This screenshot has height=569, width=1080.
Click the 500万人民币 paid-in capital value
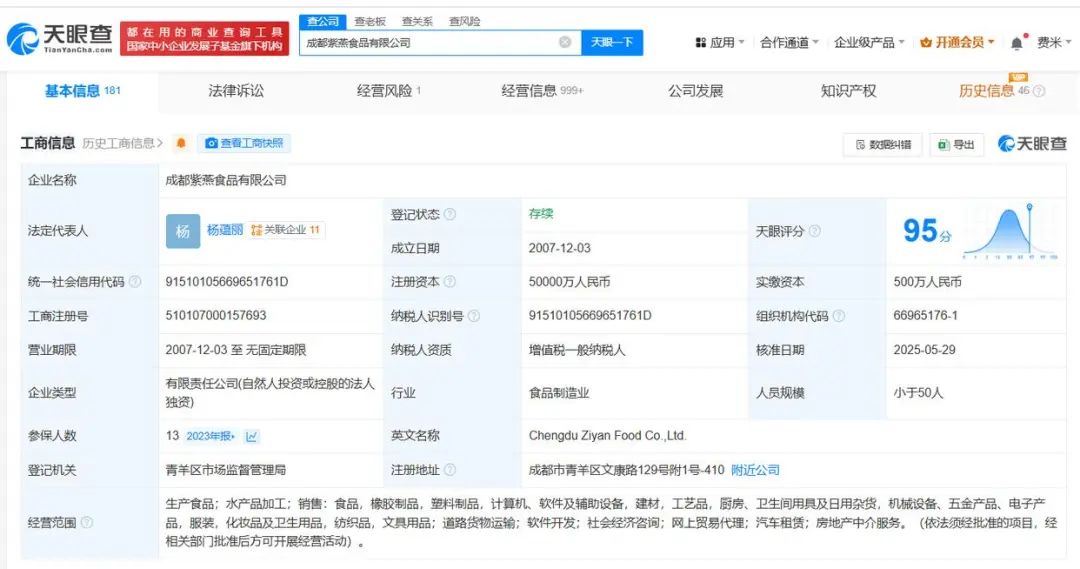pos(928,282)
